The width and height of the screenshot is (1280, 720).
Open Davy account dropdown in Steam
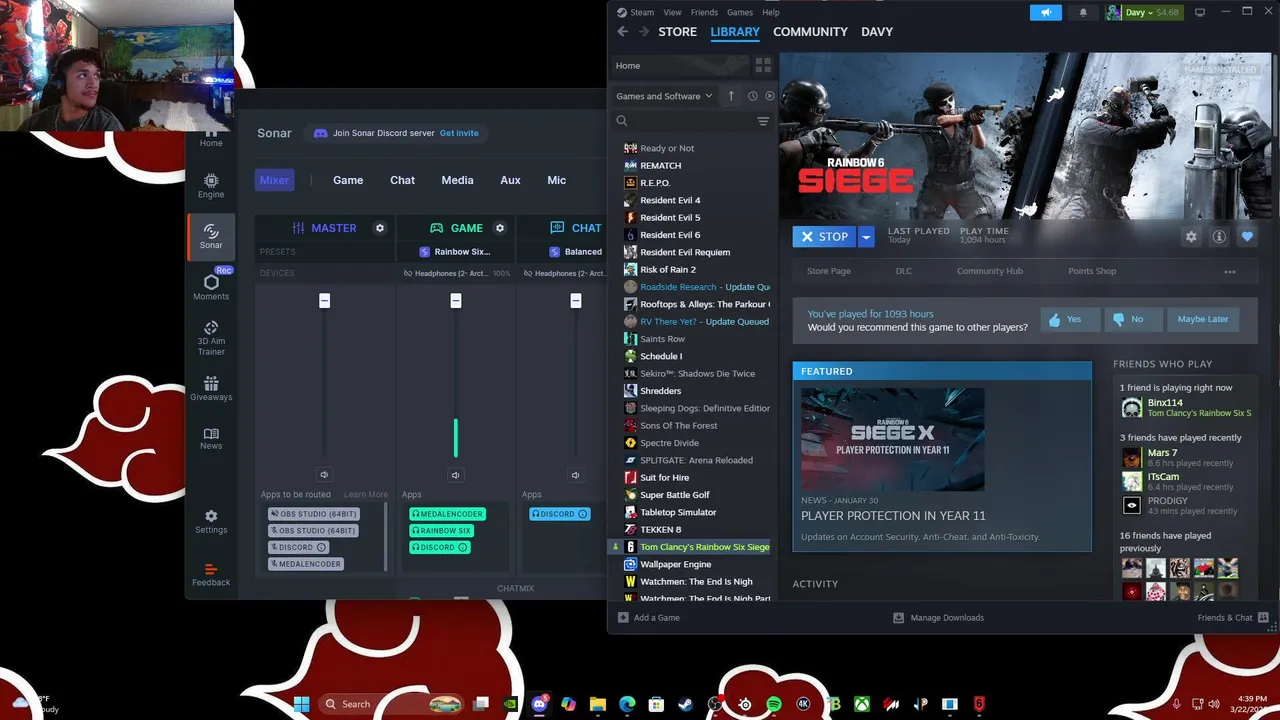1143,12
